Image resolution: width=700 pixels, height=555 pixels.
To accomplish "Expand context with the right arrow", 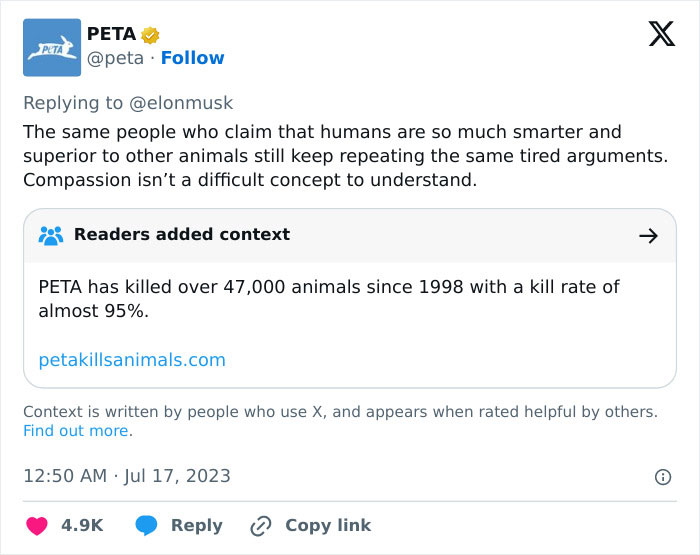I will point(648,235).
